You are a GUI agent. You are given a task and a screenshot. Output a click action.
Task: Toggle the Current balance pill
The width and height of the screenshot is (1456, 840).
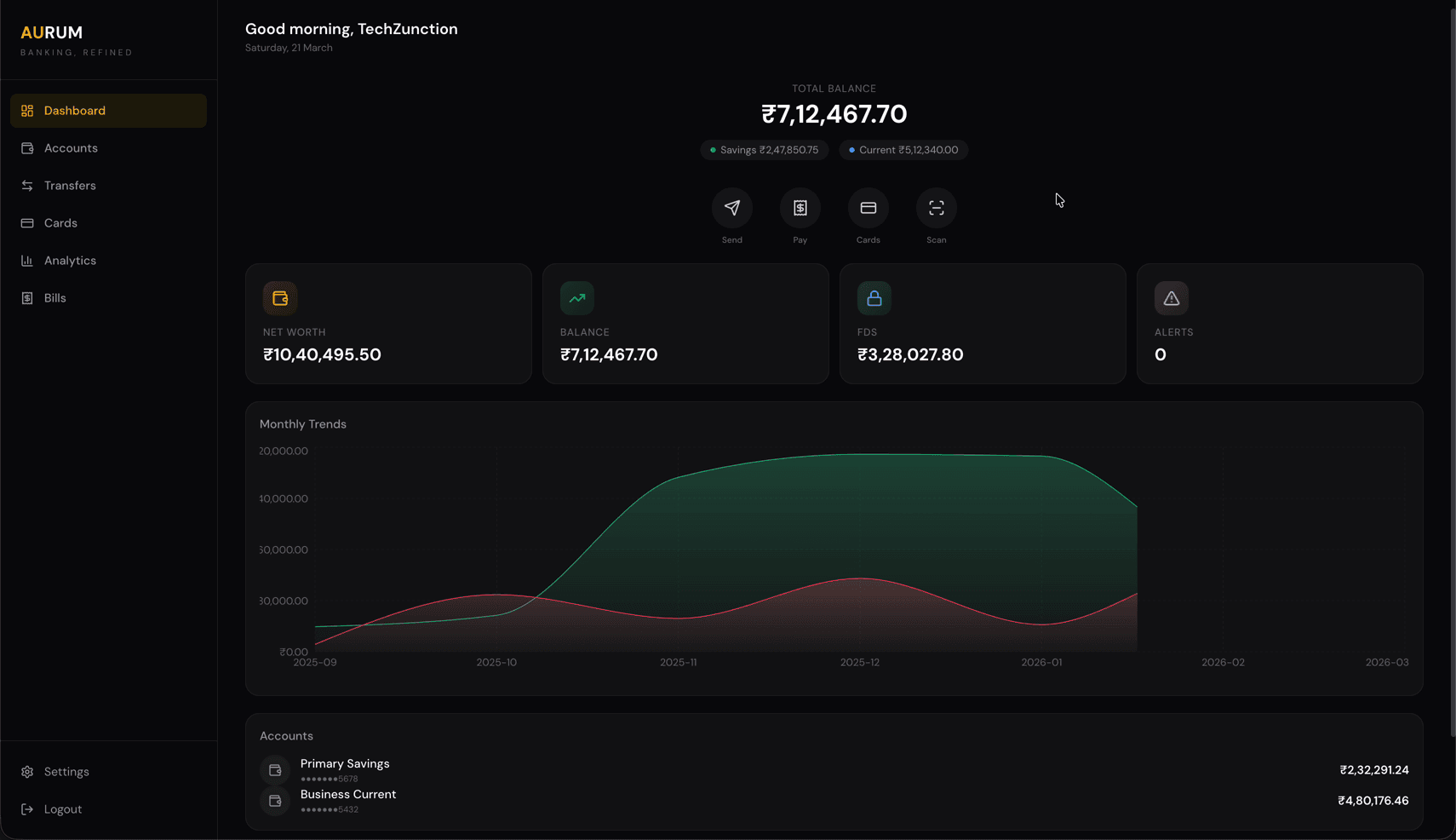(903, 149)
